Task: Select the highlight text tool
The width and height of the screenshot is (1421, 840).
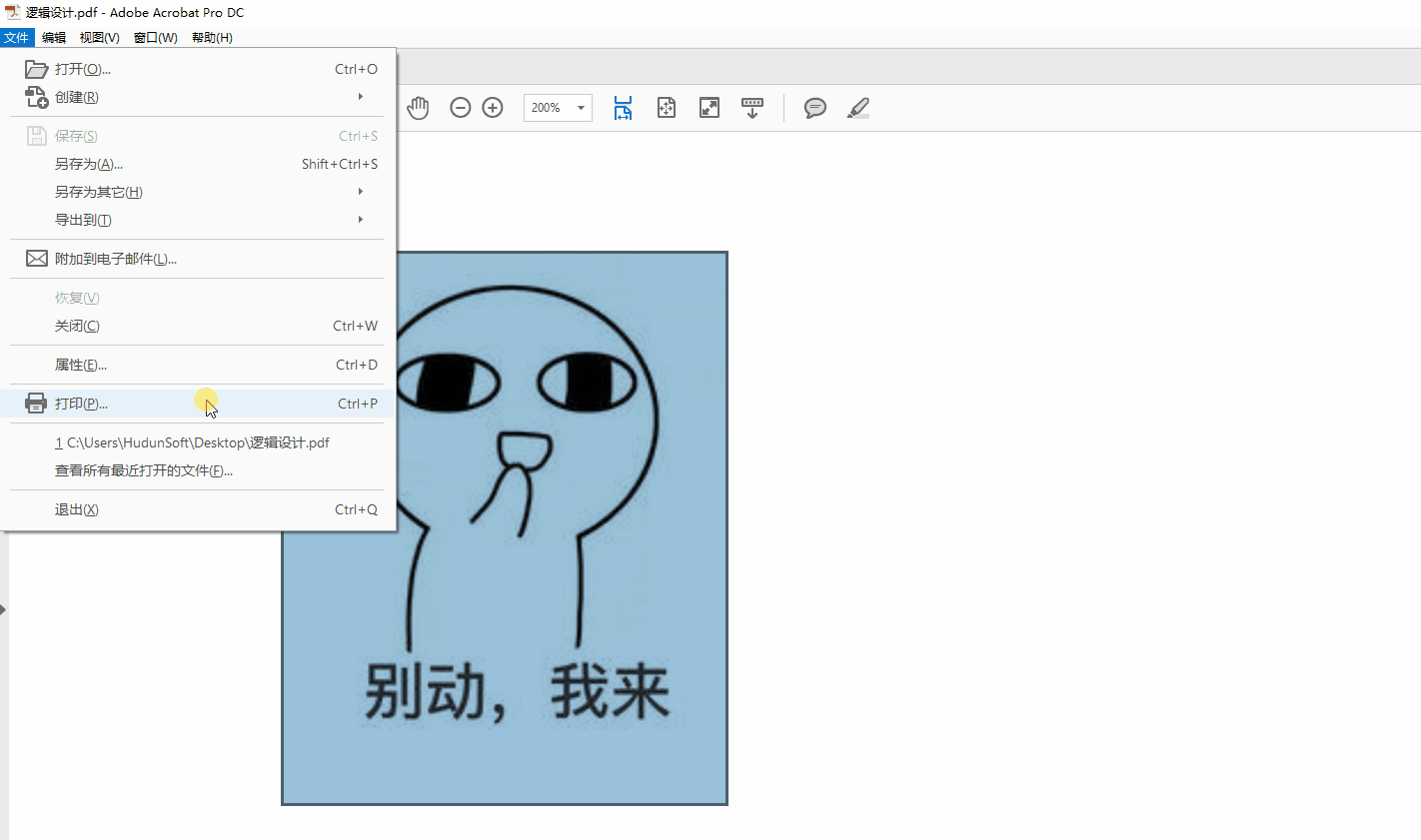Action: coord(858,108)
